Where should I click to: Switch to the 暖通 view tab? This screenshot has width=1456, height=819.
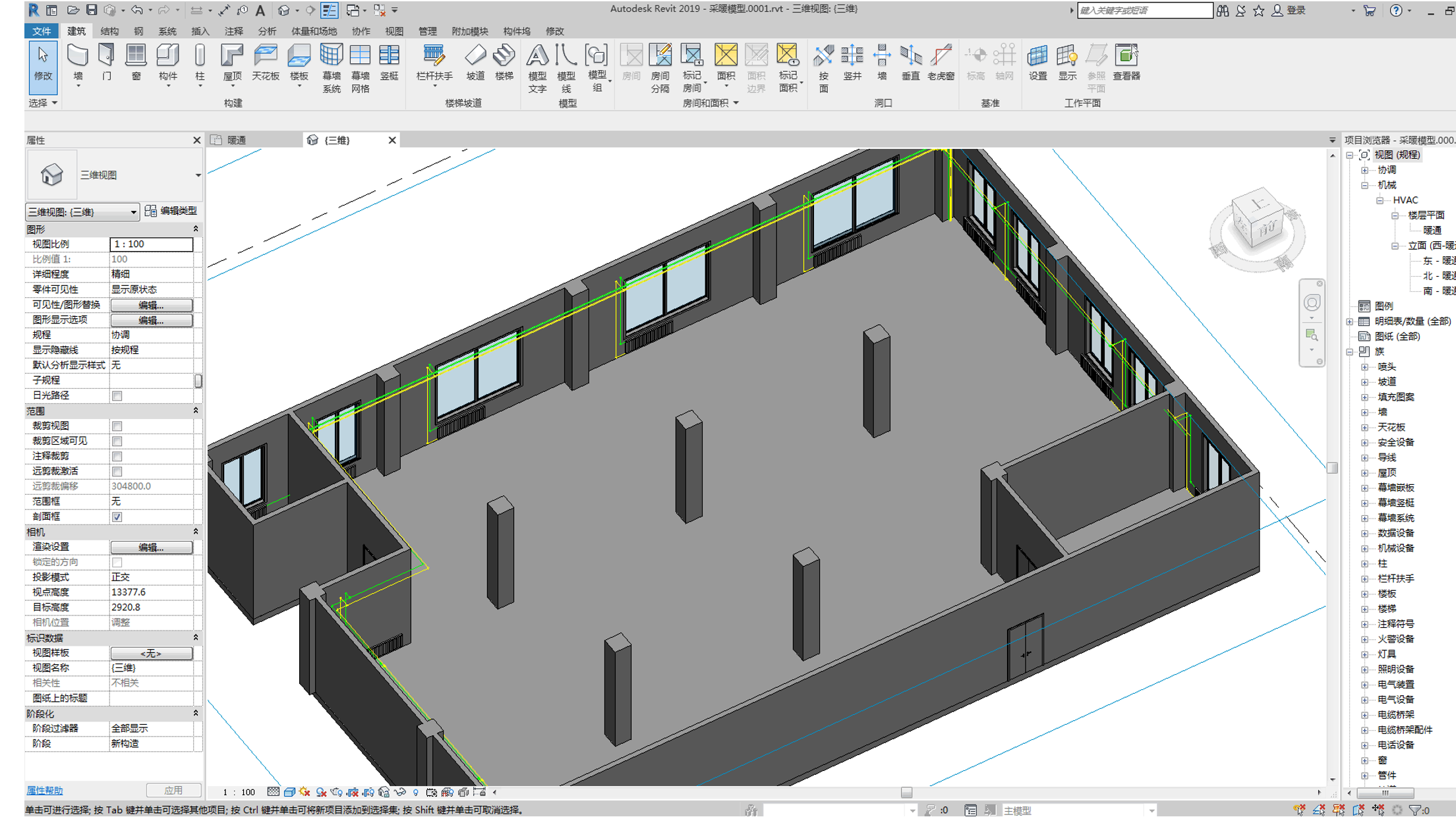(x=237, y=140)
